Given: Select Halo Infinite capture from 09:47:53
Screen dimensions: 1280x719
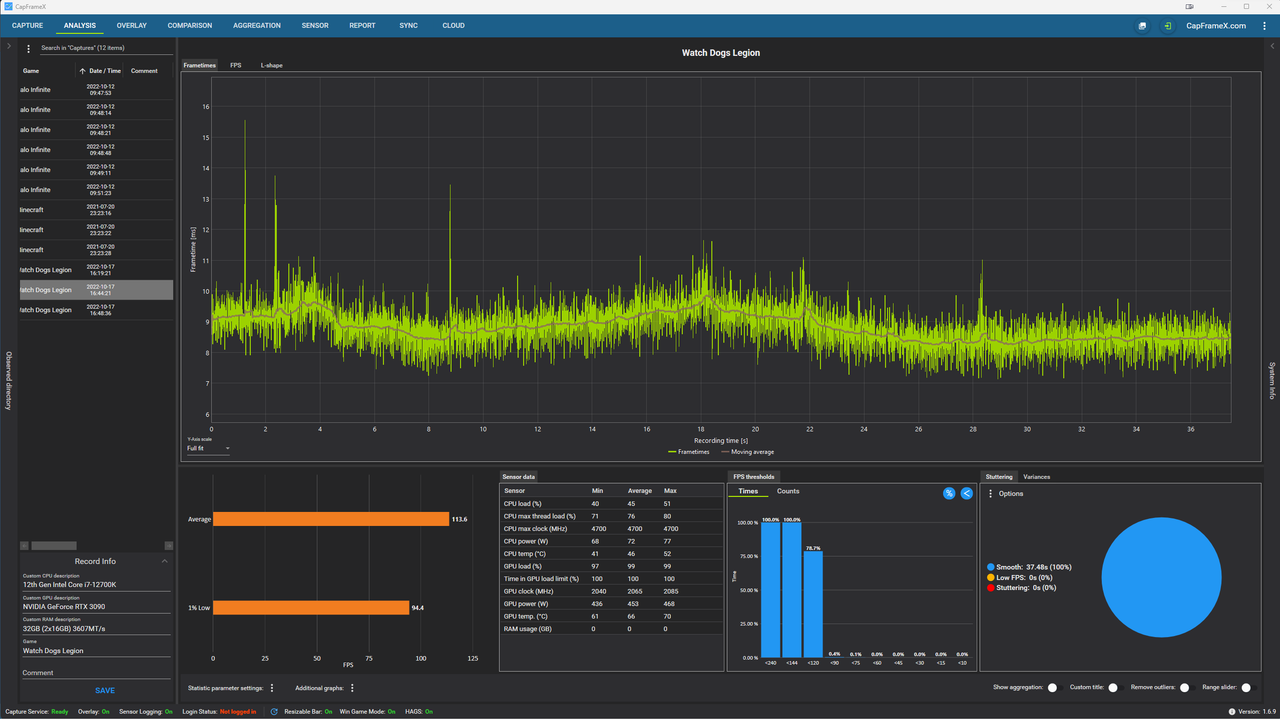Looking at the screenshot, I should [x=96, y=90].
